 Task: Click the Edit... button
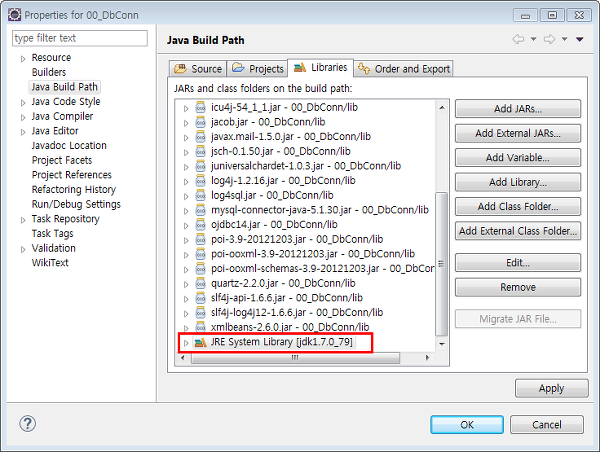click(518, 263)
